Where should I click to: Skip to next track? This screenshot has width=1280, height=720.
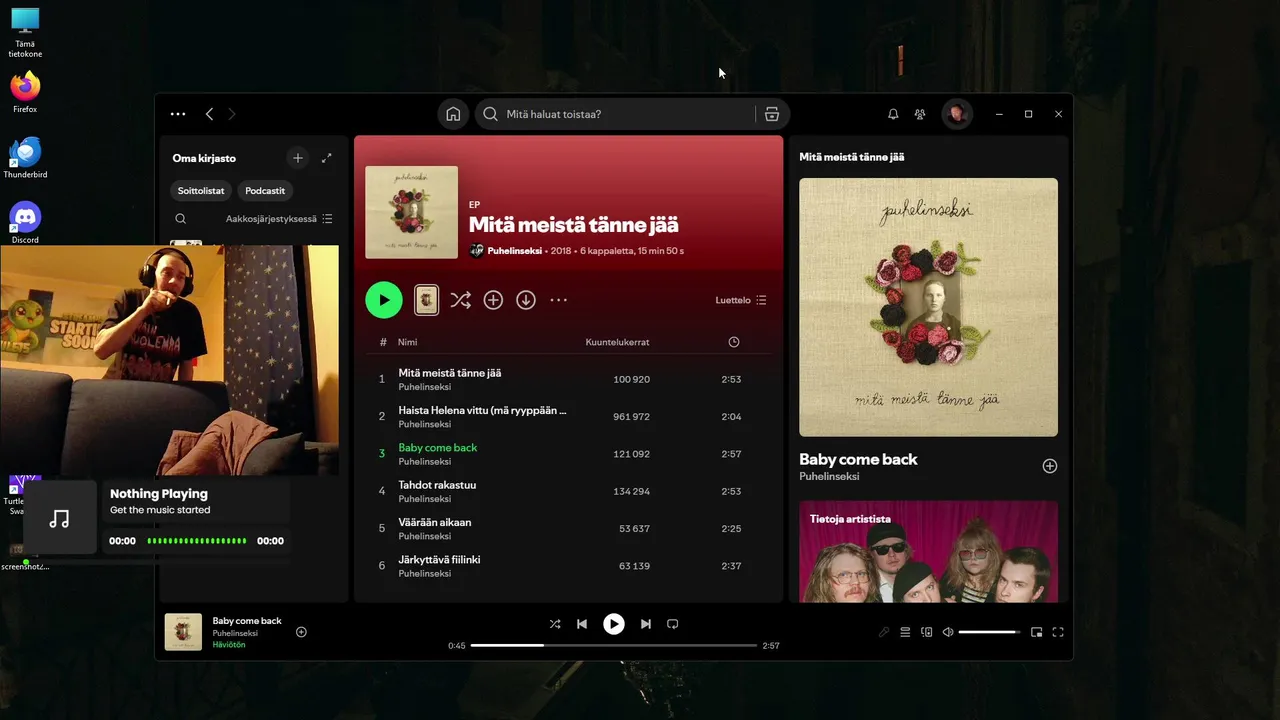pos(645,624)
